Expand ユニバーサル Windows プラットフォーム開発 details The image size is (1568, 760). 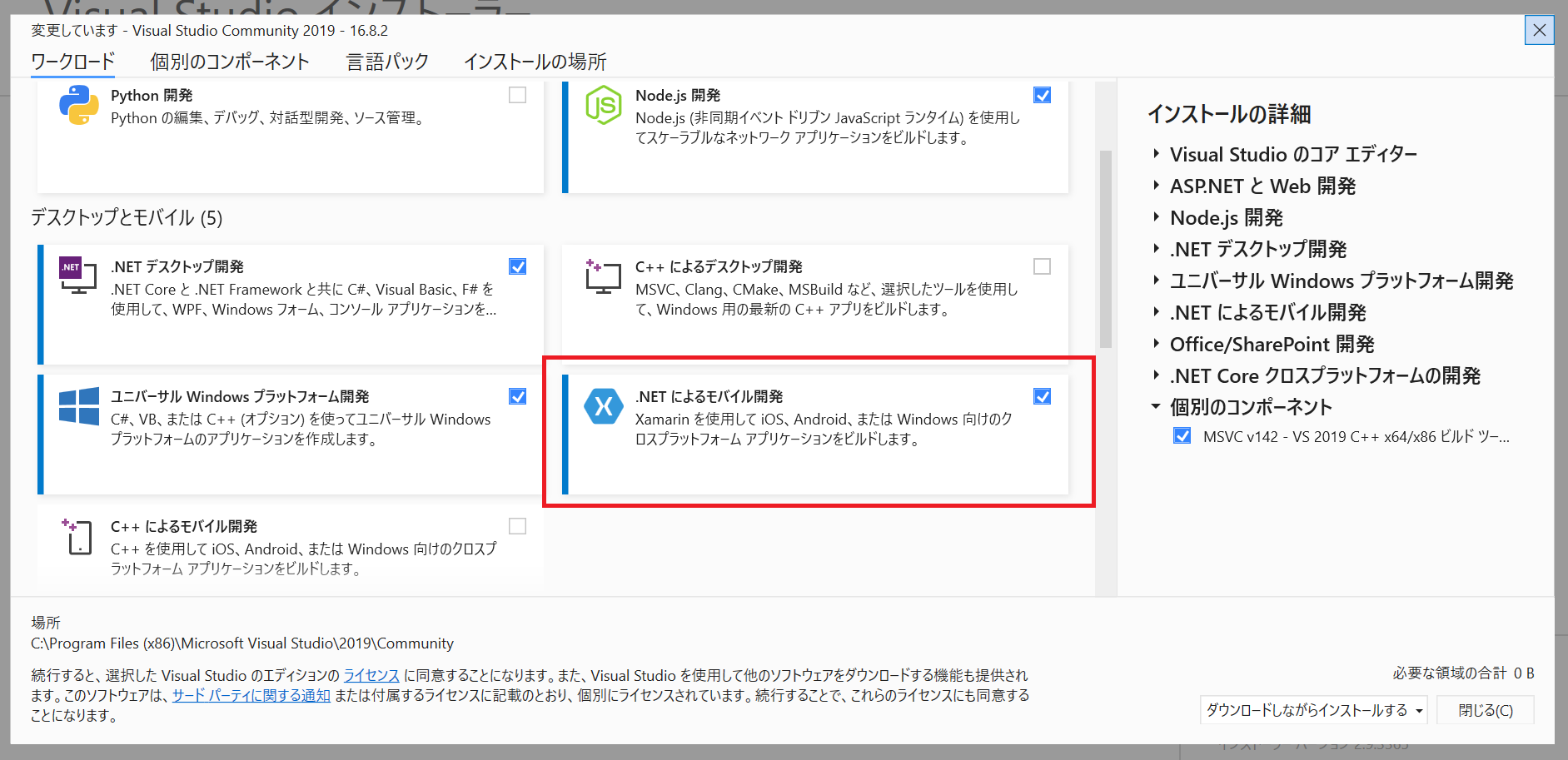1156,281
